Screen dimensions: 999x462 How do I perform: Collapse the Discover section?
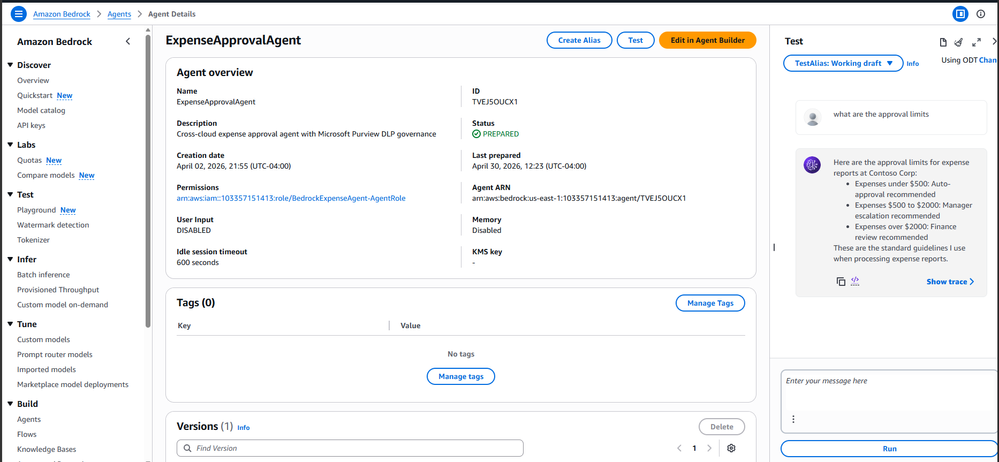pyautogui.click(x=10, y=65)
